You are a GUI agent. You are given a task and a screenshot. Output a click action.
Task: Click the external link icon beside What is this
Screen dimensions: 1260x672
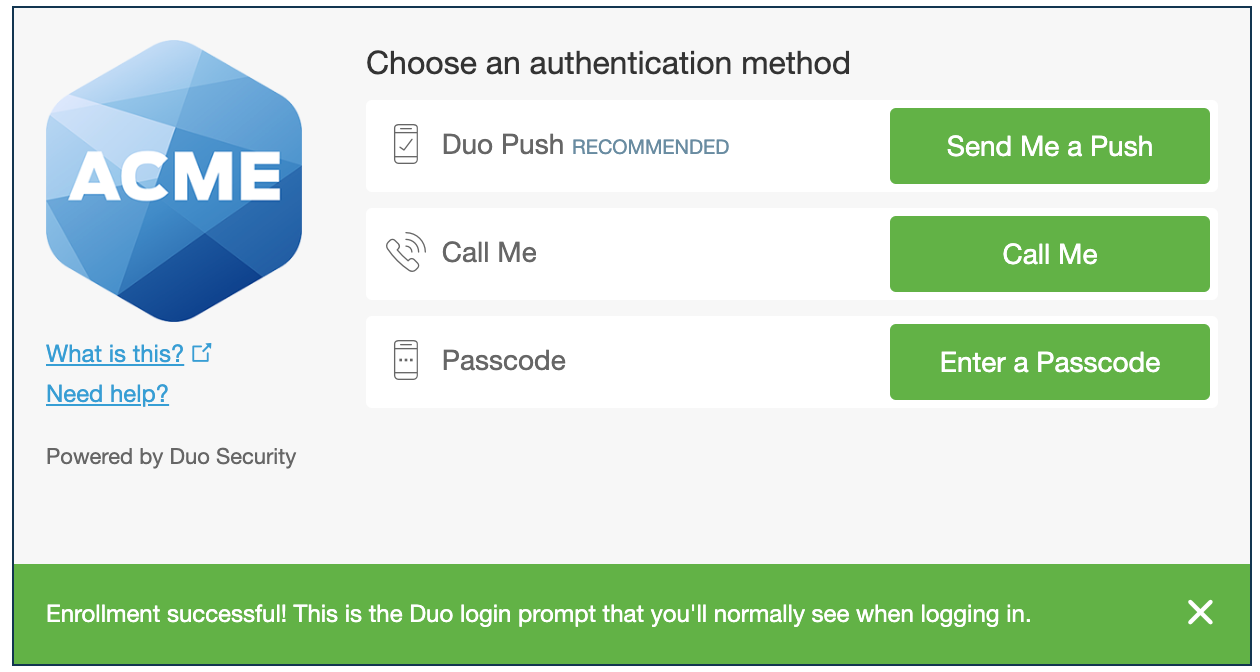pos(202,353)
